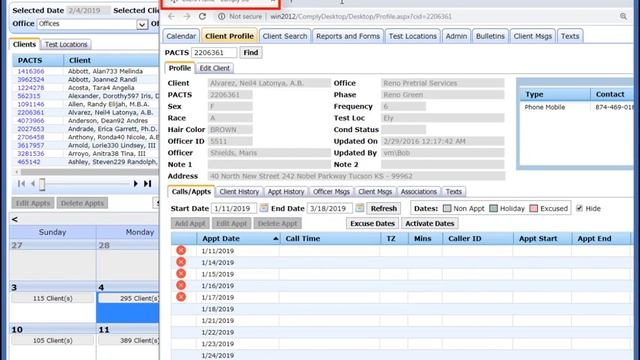Open the Test Locations main tab
Screen dimensions: 640x360
[x=413, y=36]
